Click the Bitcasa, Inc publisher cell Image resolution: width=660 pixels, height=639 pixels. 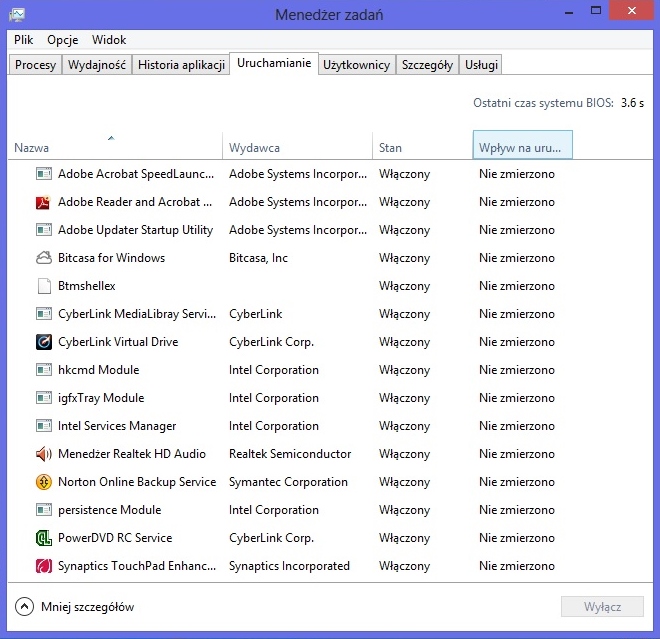point(258,258)
